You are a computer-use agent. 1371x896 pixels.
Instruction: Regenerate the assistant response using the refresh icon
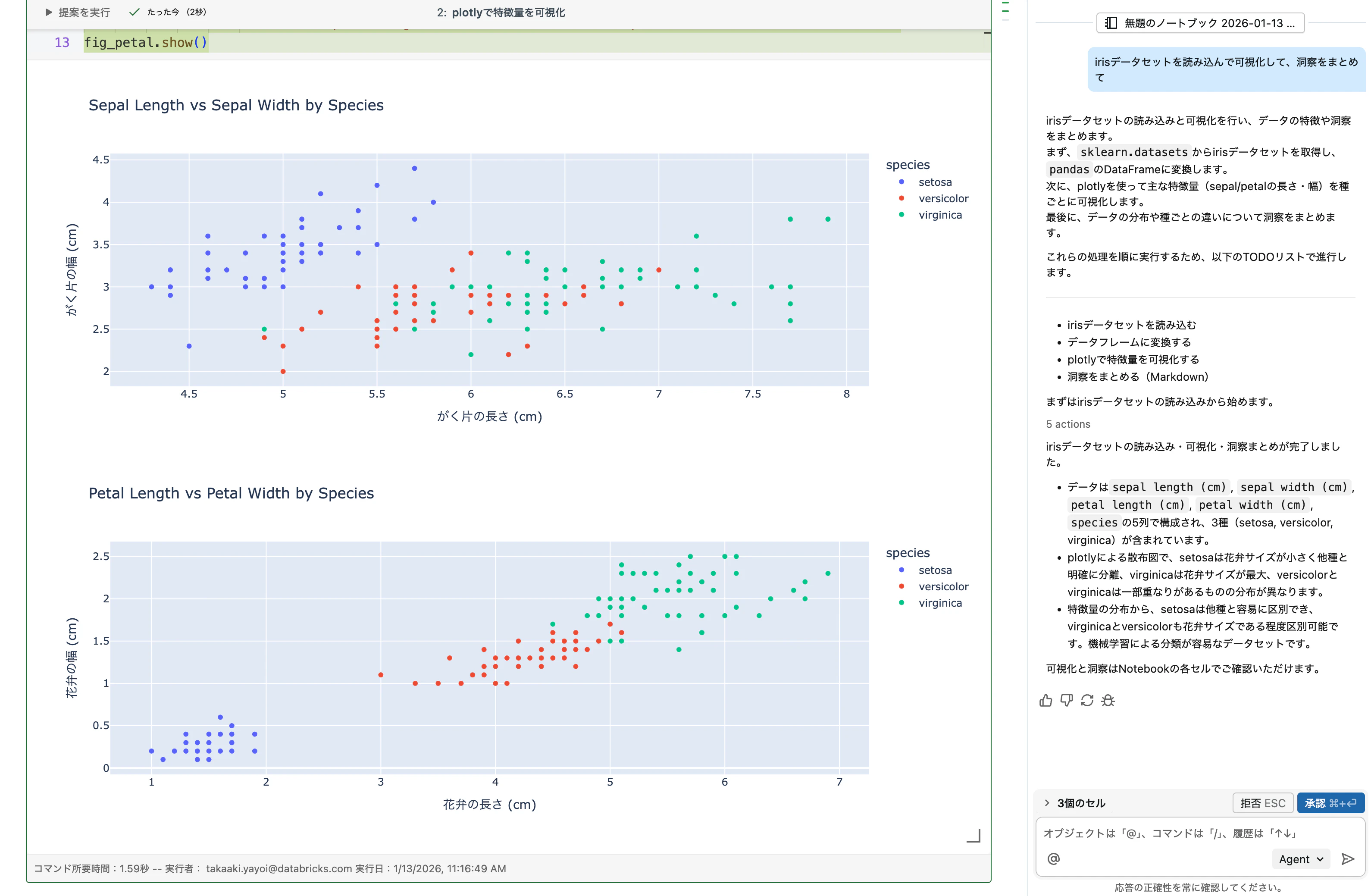[x=1088, y=700]
